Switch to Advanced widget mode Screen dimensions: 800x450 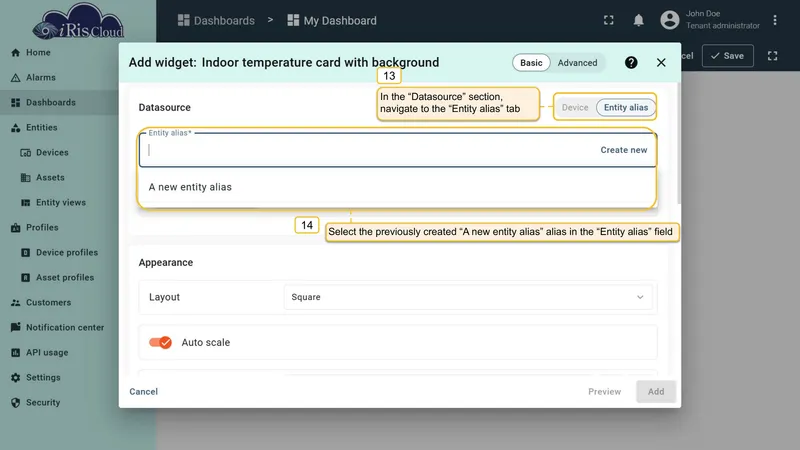577,63
